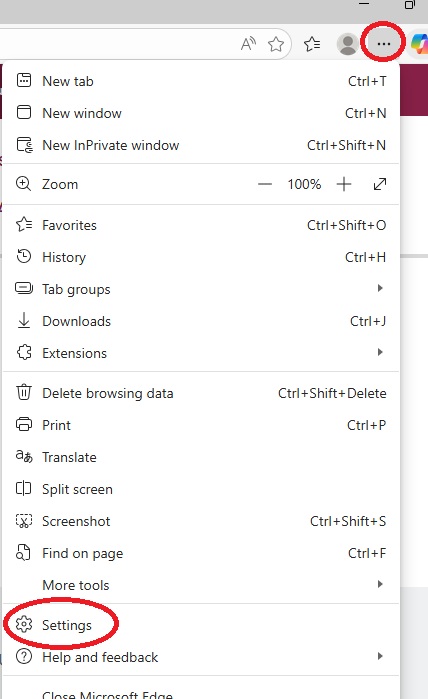Add this page to favorites star icon
The height and width of the screenshot is (699, 428).
click(276, 44)
